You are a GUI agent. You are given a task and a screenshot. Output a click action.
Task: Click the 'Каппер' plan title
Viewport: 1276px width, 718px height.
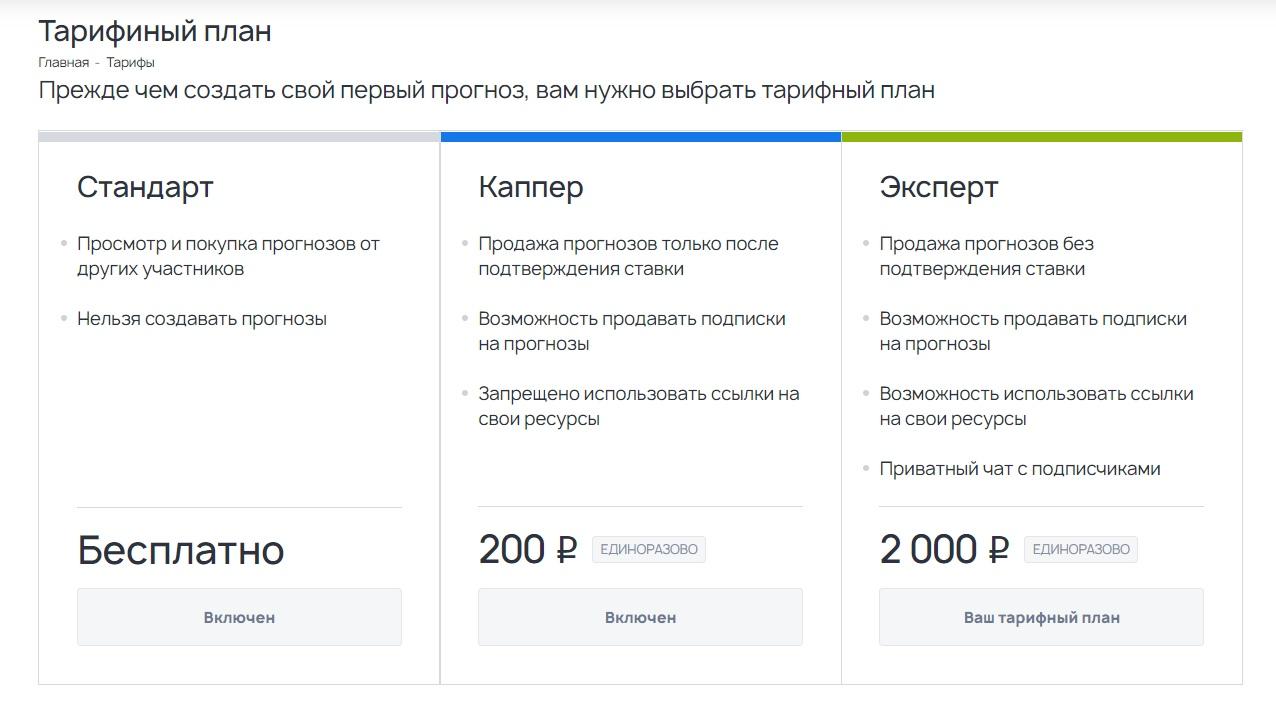click(x=531, y=187)
